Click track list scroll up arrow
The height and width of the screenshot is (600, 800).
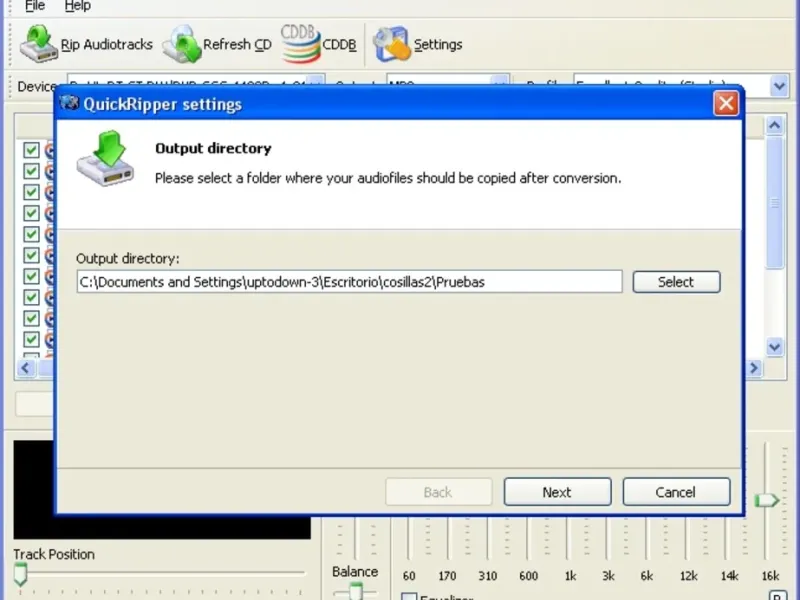tap(774, 126)
